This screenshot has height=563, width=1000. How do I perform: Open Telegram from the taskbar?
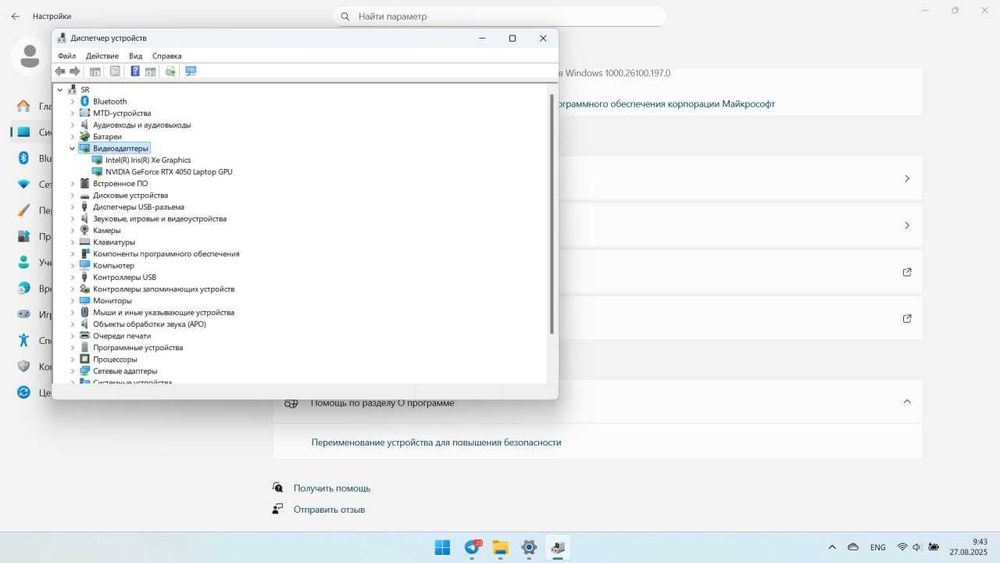pyautogui.click(x=472, y=548)
